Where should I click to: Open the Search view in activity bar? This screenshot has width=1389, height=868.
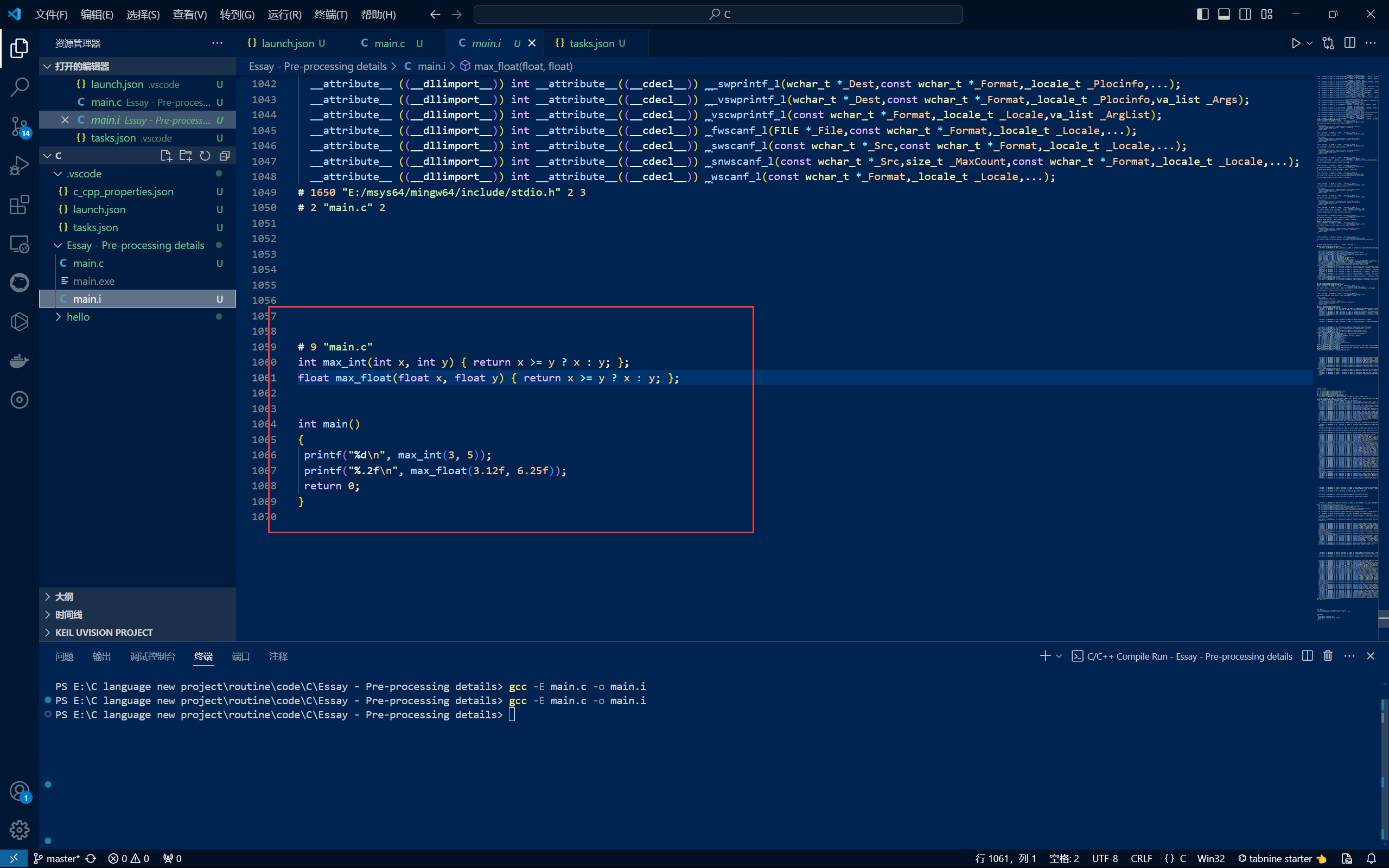click(x=19, y=87)
